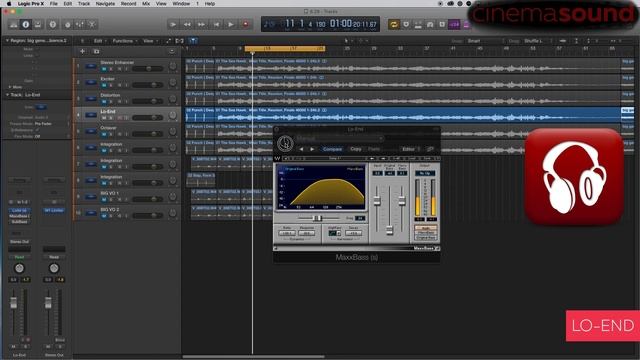
Task: Toggle the yellow Cycle mode button
Action: (x=393, y=24)
